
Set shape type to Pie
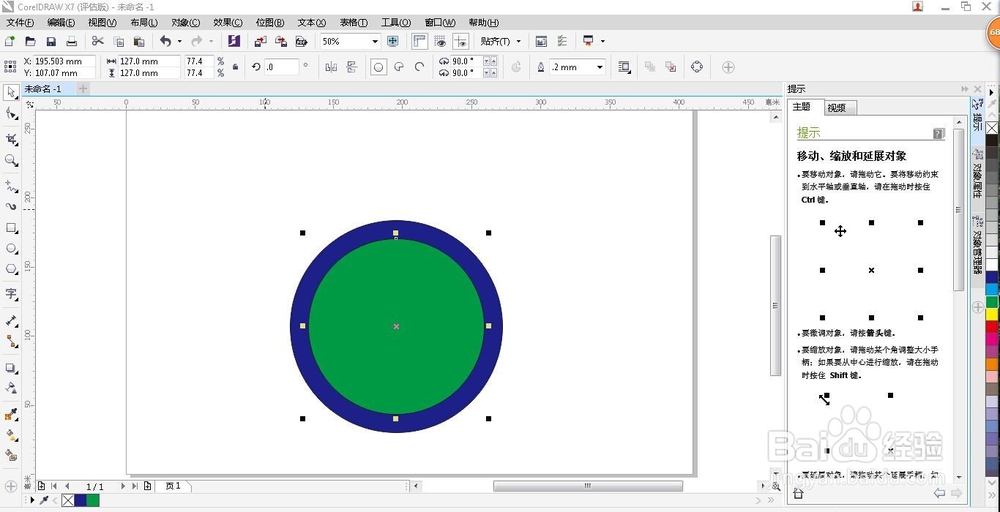(399, 67)
